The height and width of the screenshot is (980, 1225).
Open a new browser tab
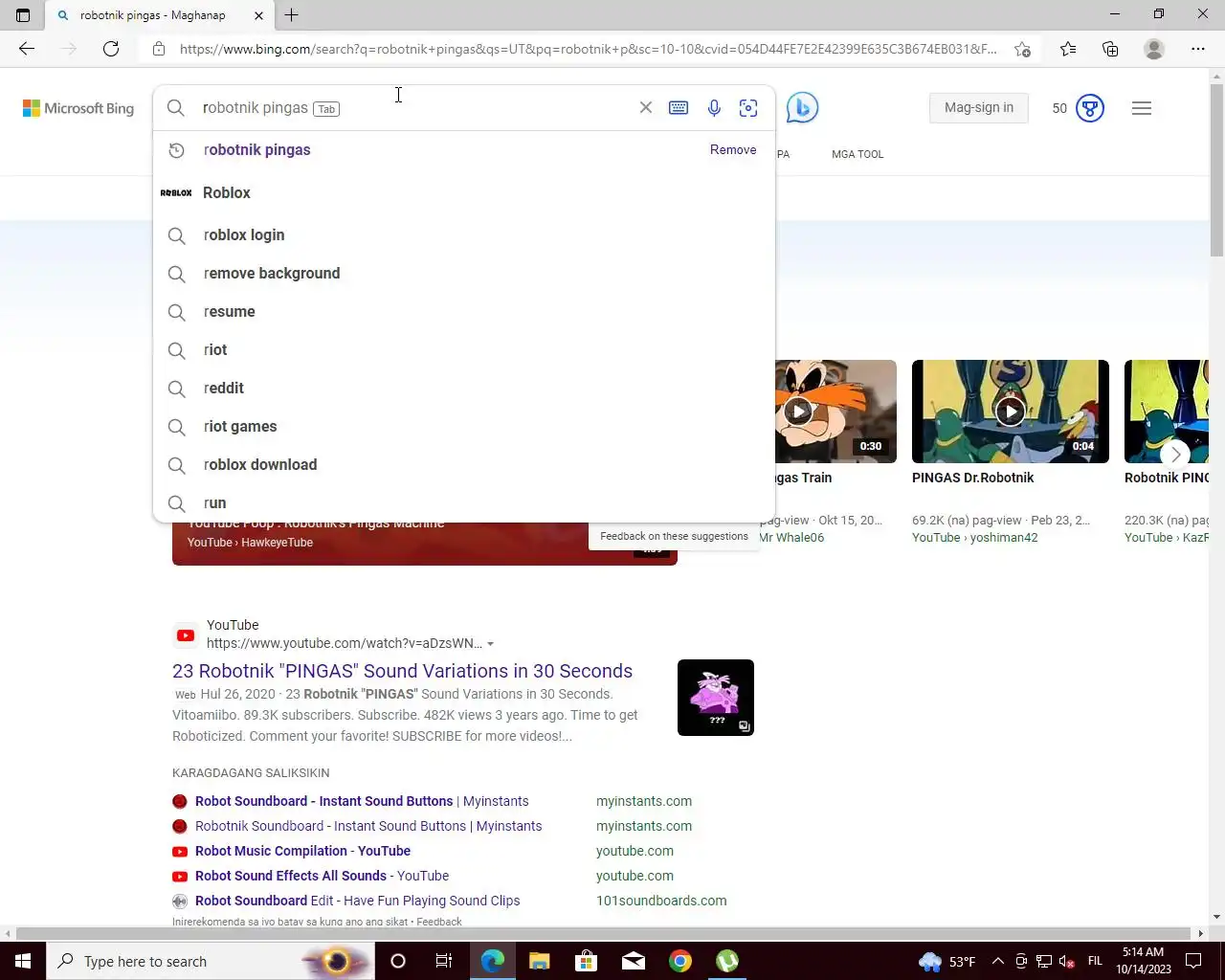[292, 15]
